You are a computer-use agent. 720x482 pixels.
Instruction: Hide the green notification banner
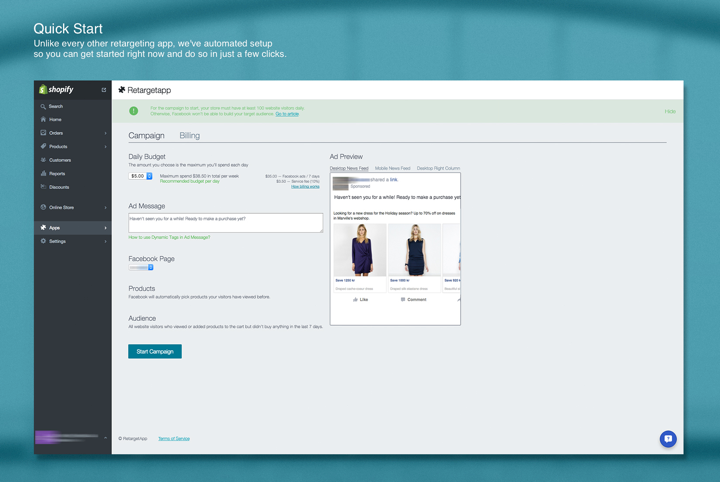pyautogui.click(x=670, y=112)
